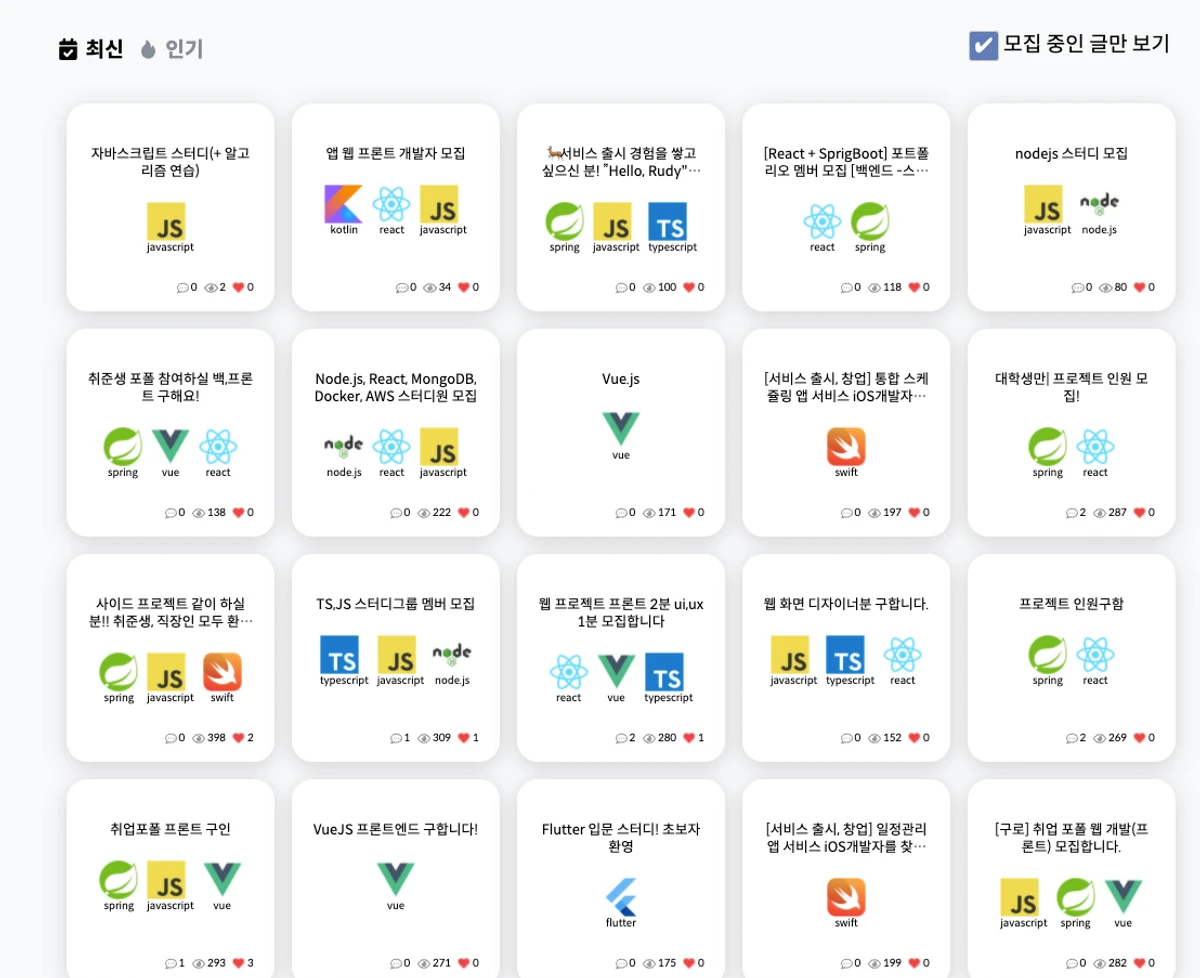Click swift icon in 사이드 프로젝트 같이 card

pos(222,672)
